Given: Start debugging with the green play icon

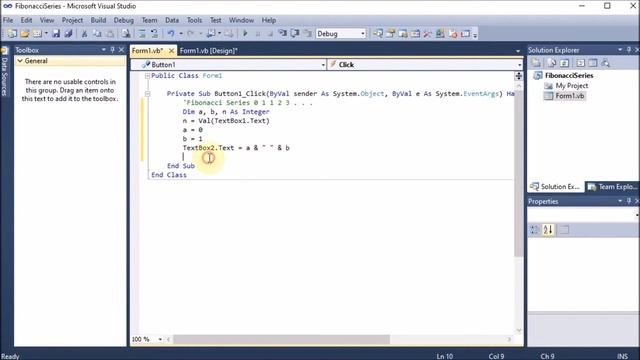Looking at the screenshot, I should tap(245, 34).
